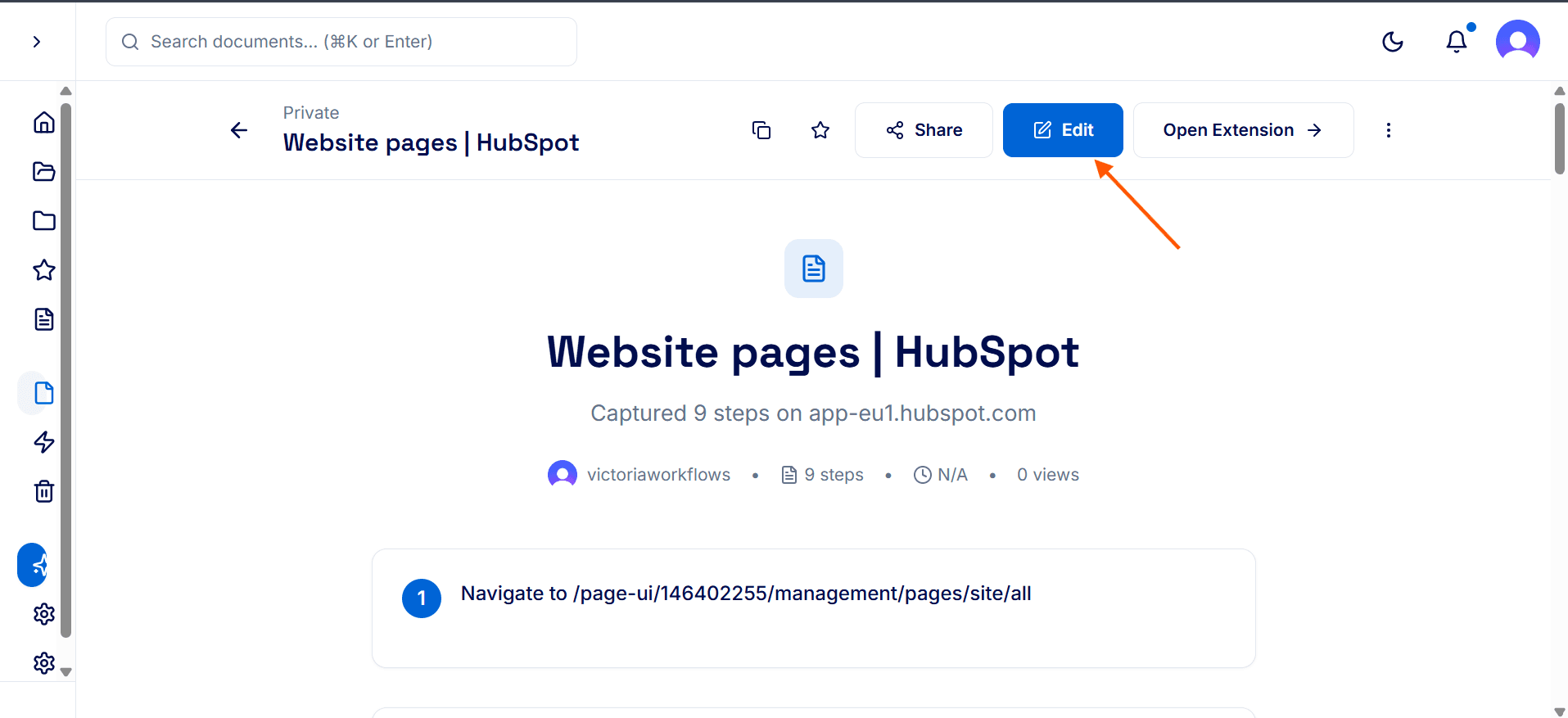Click the 'Private' label above the title
The image size is (1568, 718).
[311, 113]
